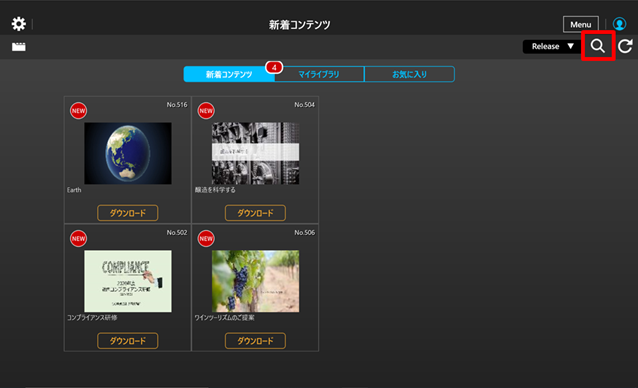Viewport: 638px width, 388px height.
Task: Click the magnifier search icon
Action: pyautogui.click(x=598, y=46)
